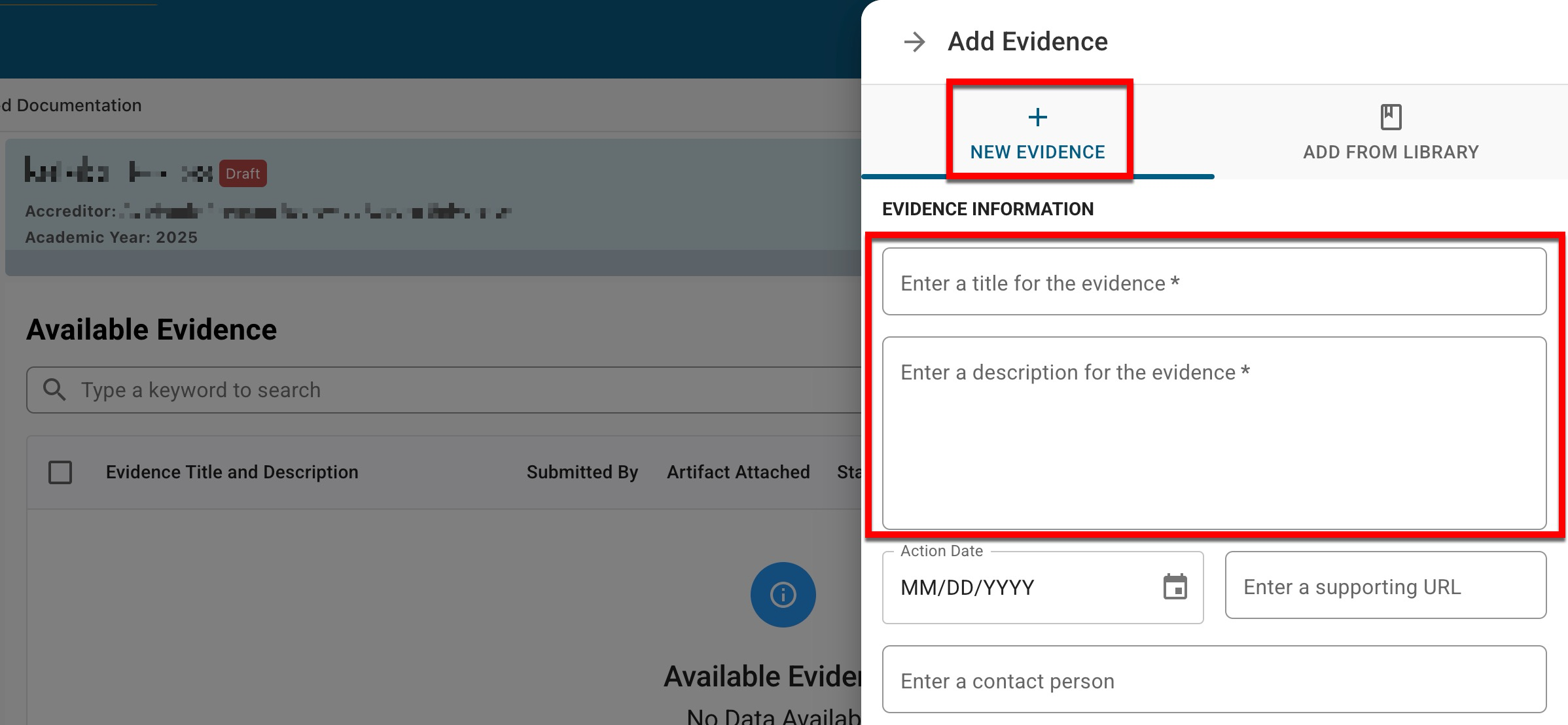This screenshot has height=725, width=1568.
Task: Click the Submitted By column header
Action: pyautogui.click(x=582, y=472)
